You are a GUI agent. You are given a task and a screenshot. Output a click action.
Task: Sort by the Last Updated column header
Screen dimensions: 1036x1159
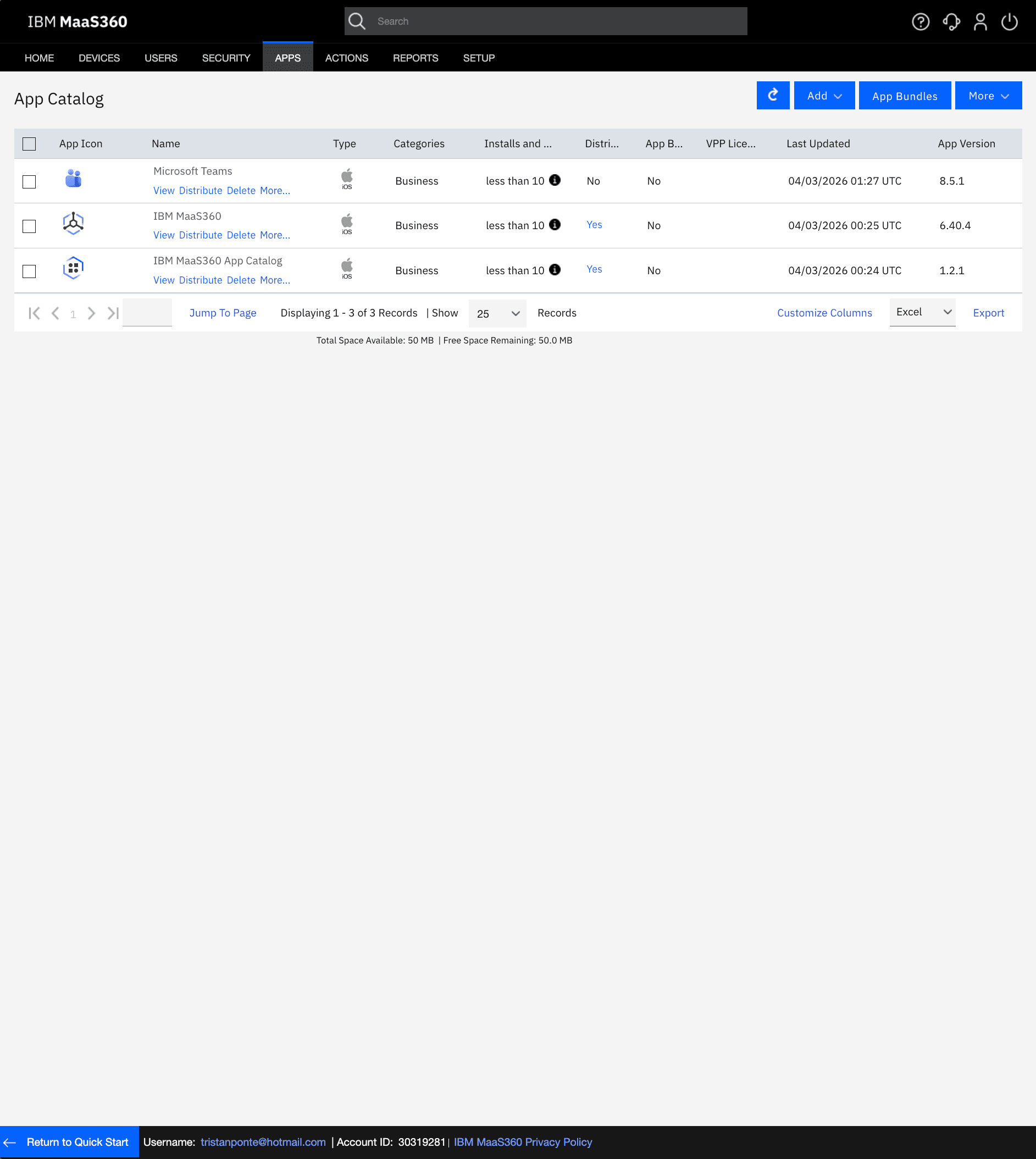(818, 143)
